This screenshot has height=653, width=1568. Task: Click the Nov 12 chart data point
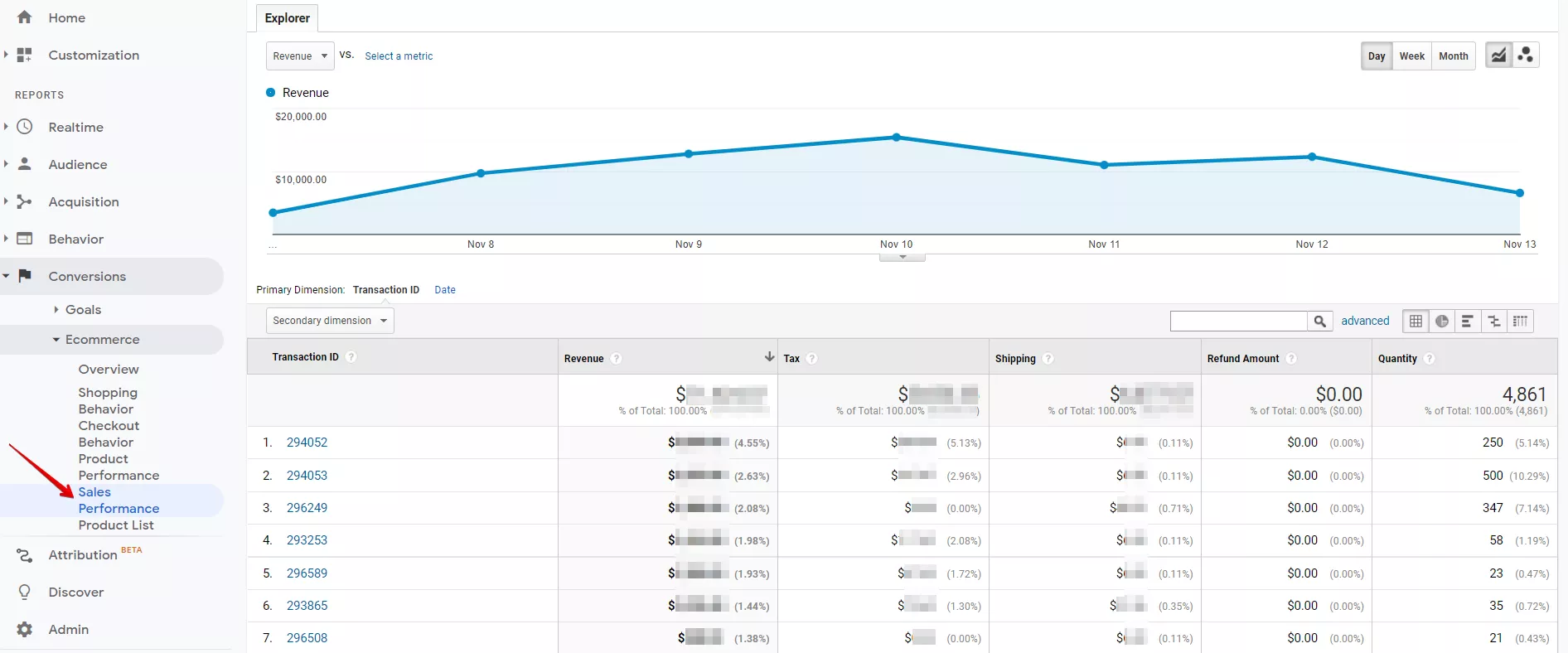[x=1312, y=157]
